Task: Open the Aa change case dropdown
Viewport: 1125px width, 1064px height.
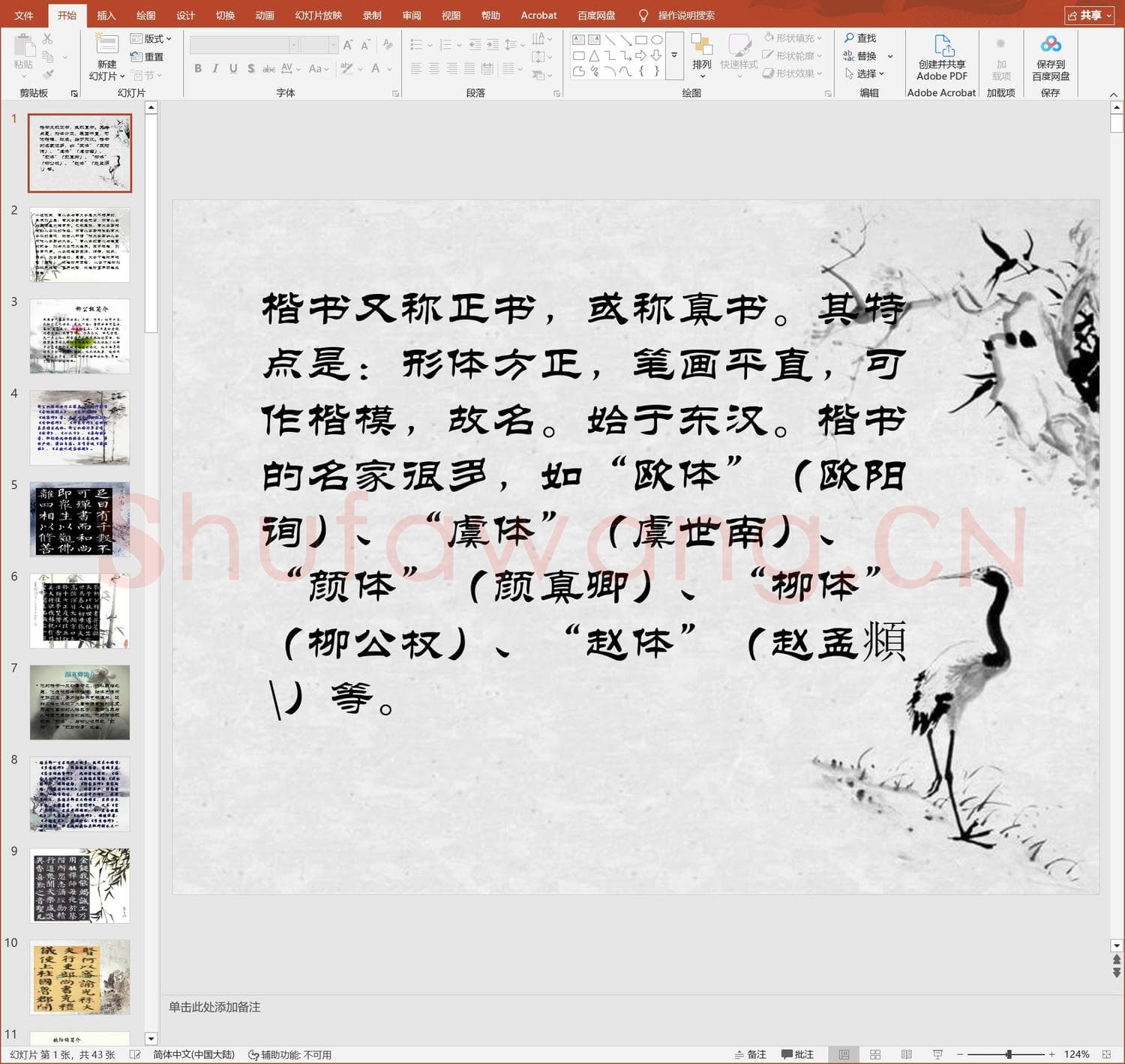Action: 319,68
